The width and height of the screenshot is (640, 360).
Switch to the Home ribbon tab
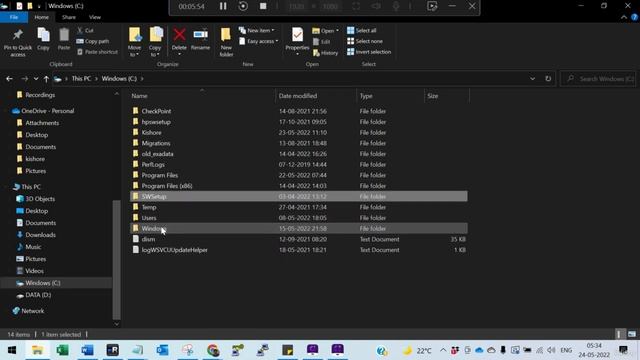(41, 17)
